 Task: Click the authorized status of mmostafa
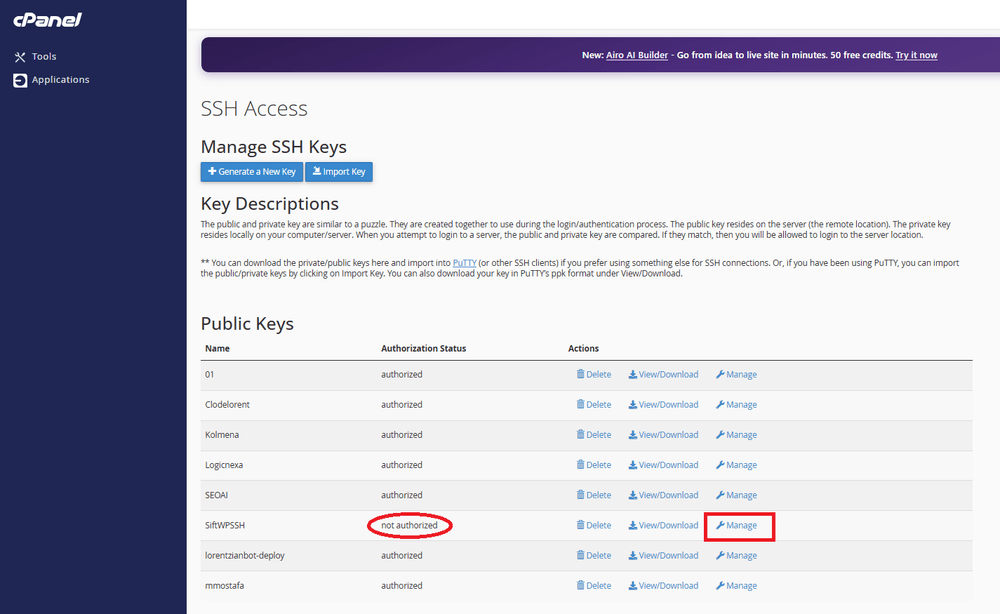(402, 585)
